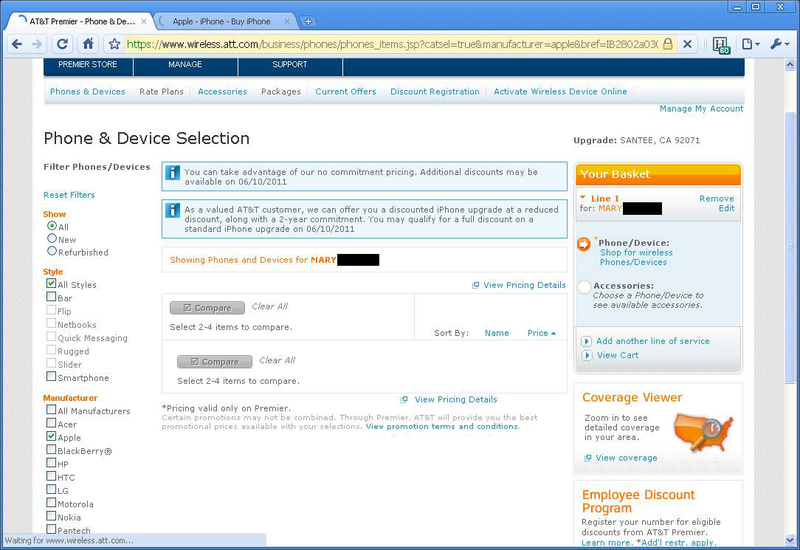Screen dimensions: 800x550
Task: Click the info icon on valued customer notice
Action: click(x=173, y=210)
